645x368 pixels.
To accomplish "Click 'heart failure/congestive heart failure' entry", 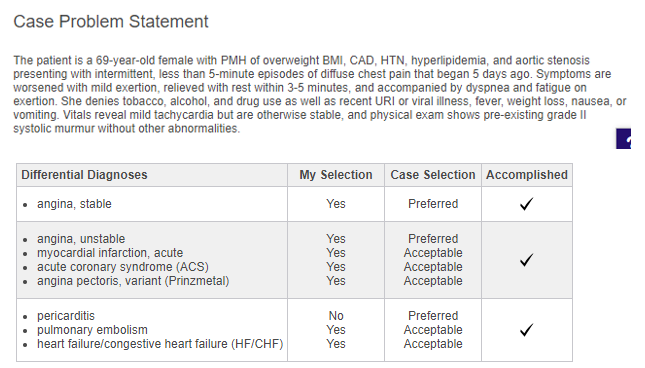I will 160,344.
